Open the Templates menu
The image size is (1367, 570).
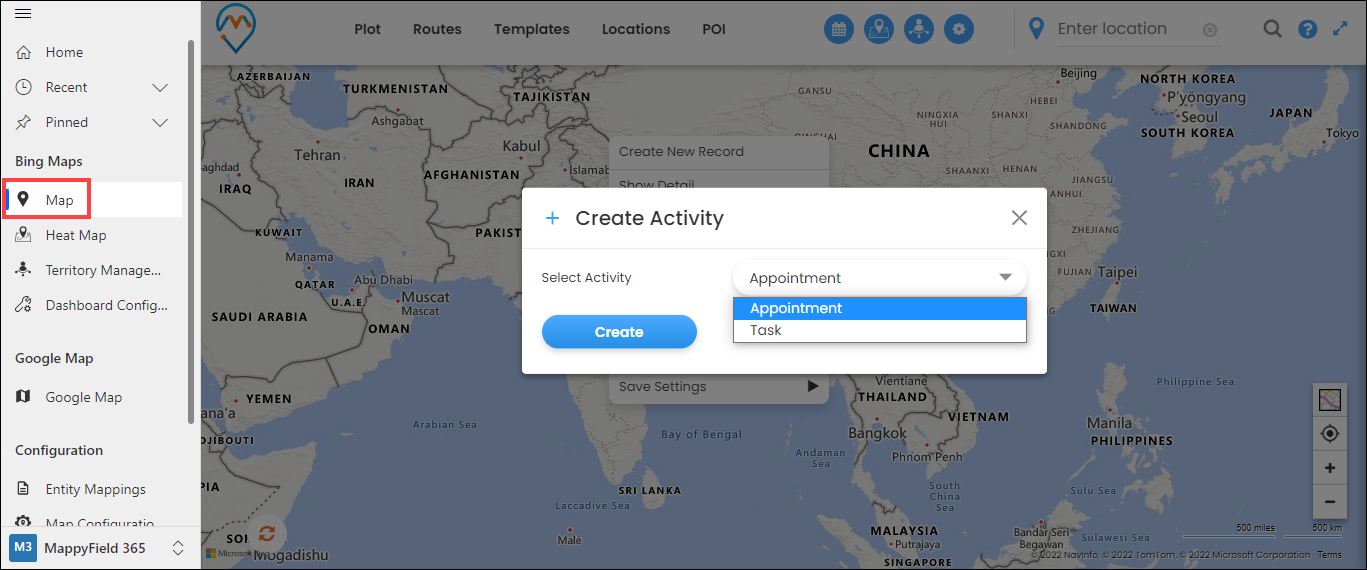[x=532, y=29]
